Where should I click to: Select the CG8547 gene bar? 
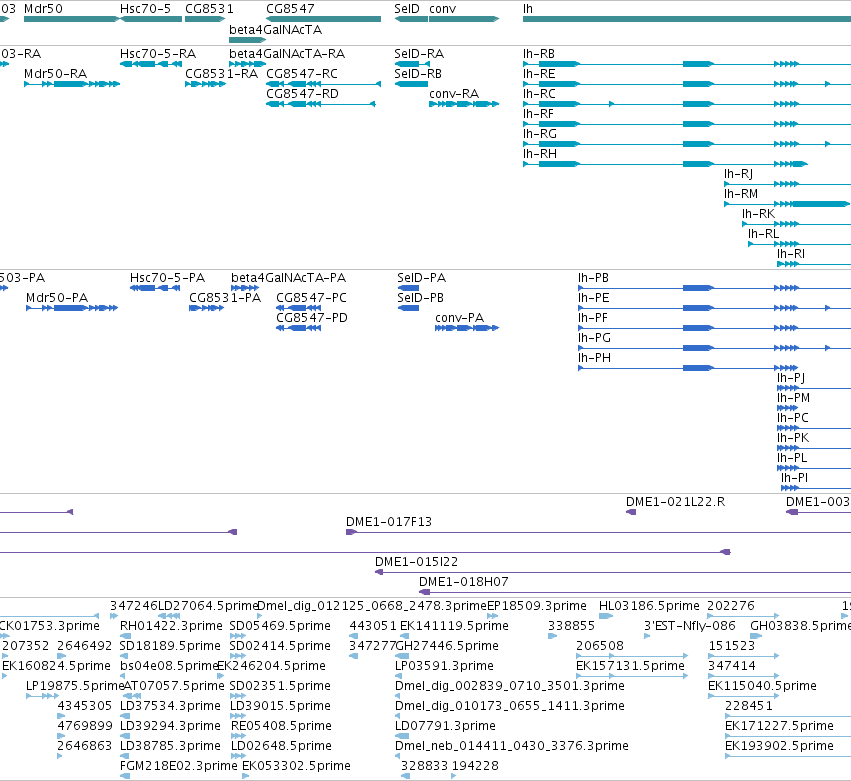323,19
